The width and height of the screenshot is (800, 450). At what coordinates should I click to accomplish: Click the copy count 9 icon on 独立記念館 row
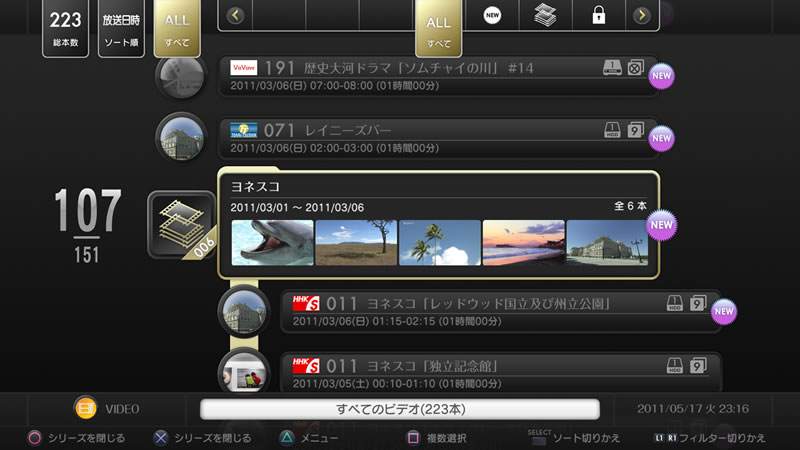[x=698, y=365]
